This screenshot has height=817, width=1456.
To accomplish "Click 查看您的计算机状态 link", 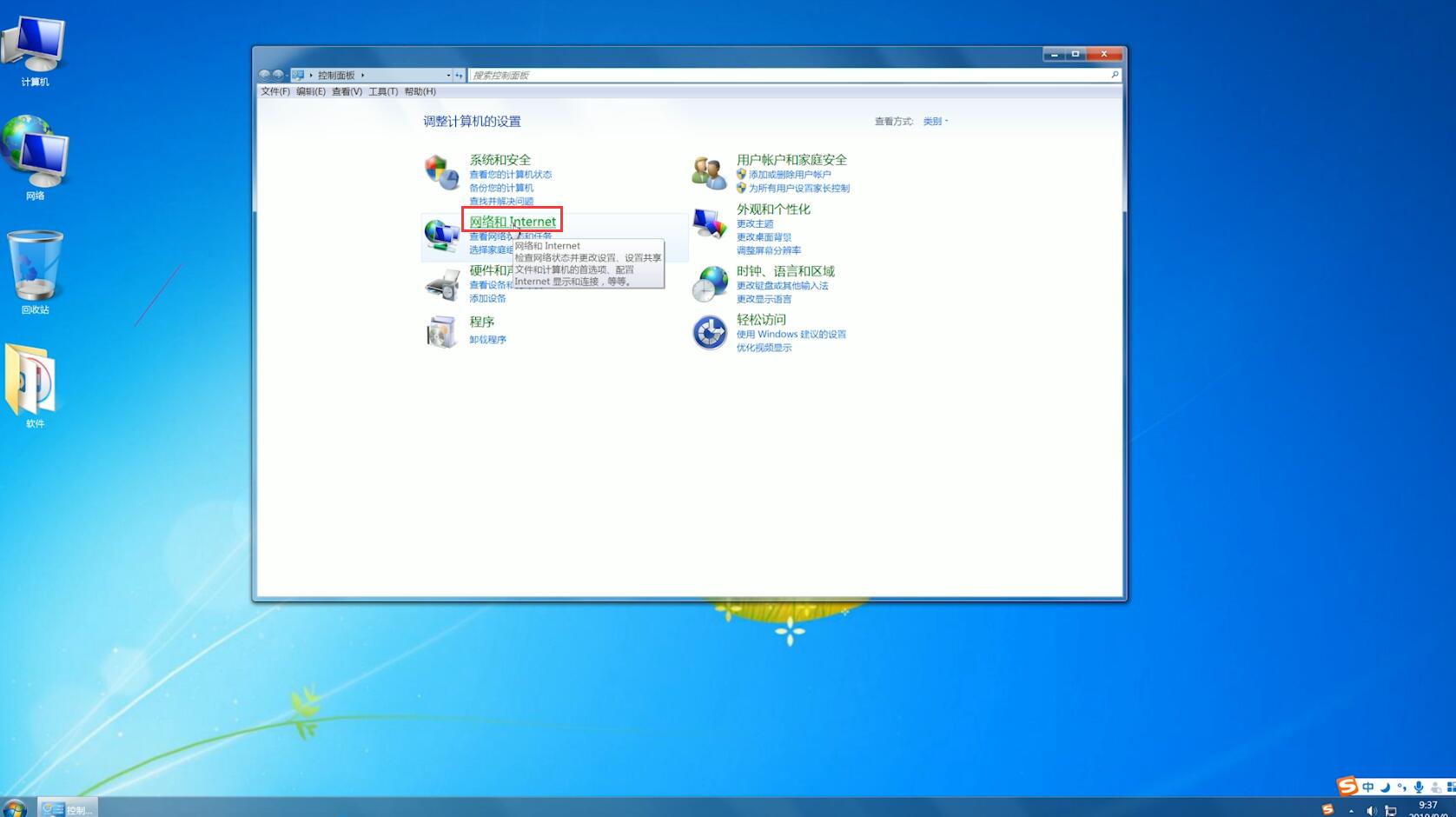I will pos(511,175).
